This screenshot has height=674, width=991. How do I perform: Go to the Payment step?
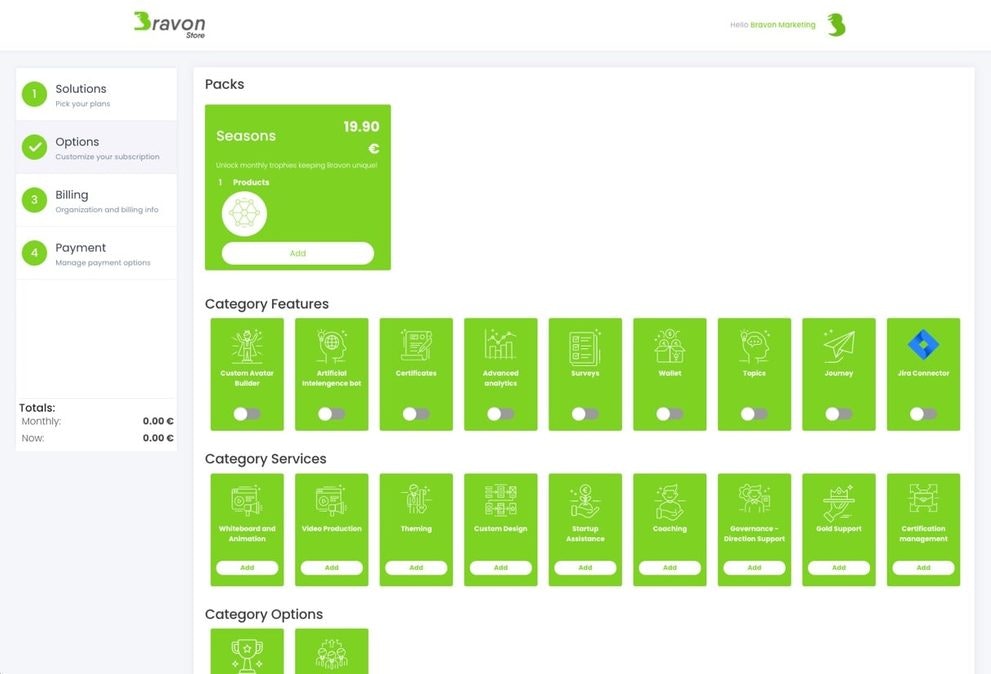96,253
